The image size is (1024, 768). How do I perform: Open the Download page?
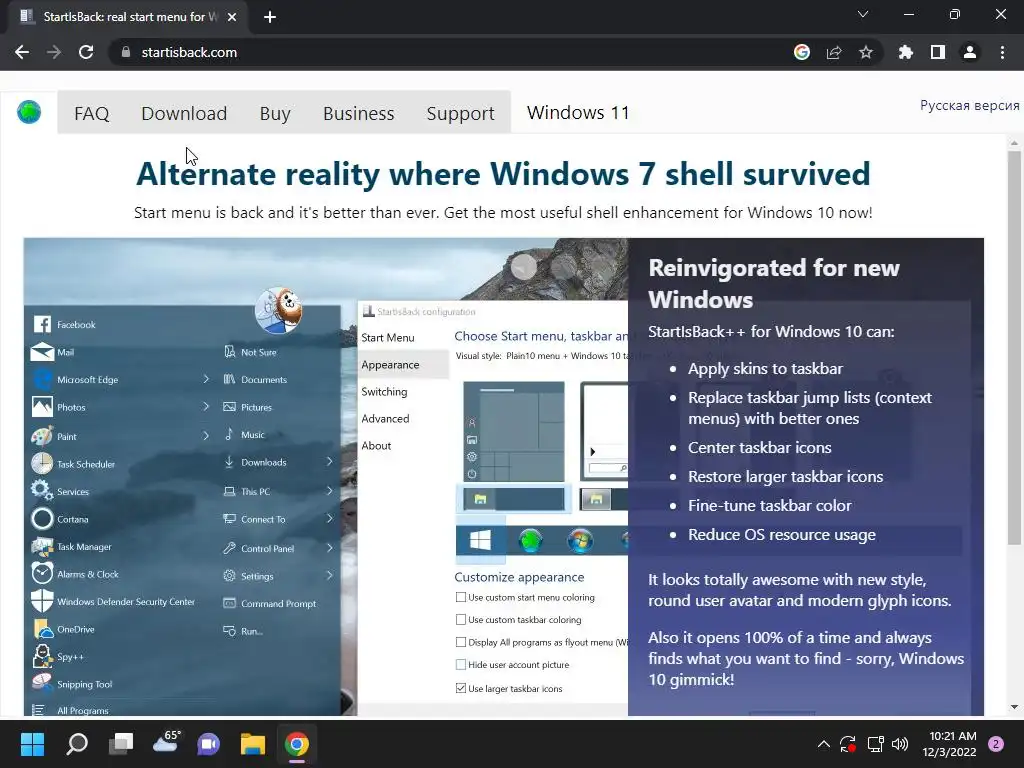point(184,113)
